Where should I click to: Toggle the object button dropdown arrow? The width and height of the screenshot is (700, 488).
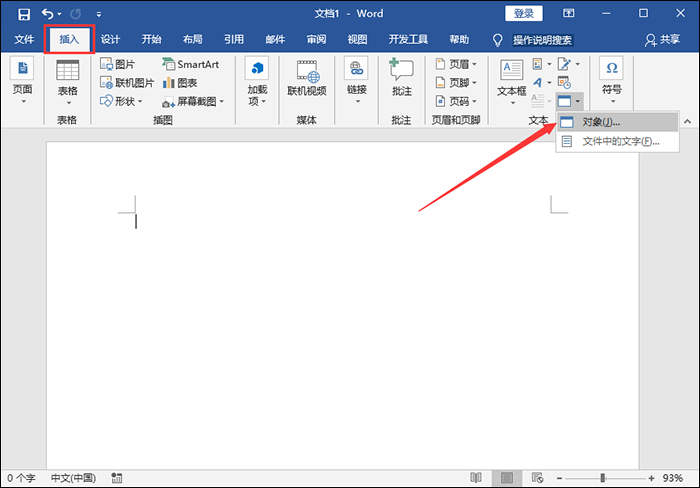click(578, 101)
